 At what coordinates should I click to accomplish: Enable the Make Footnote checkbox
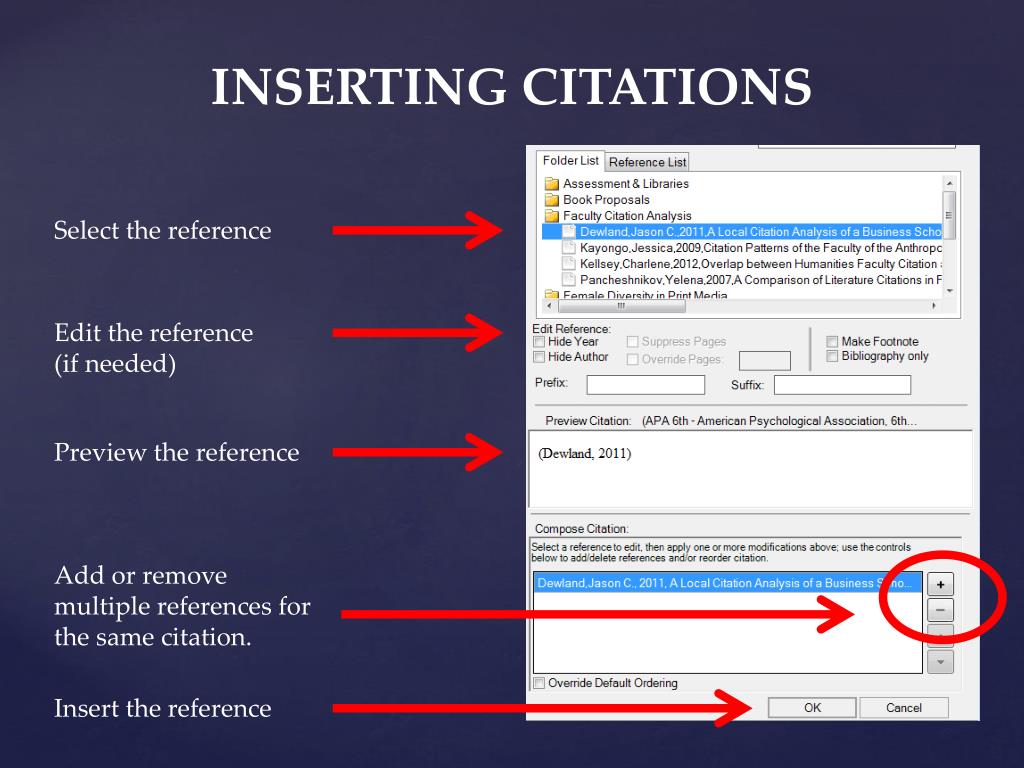point(832,342)
